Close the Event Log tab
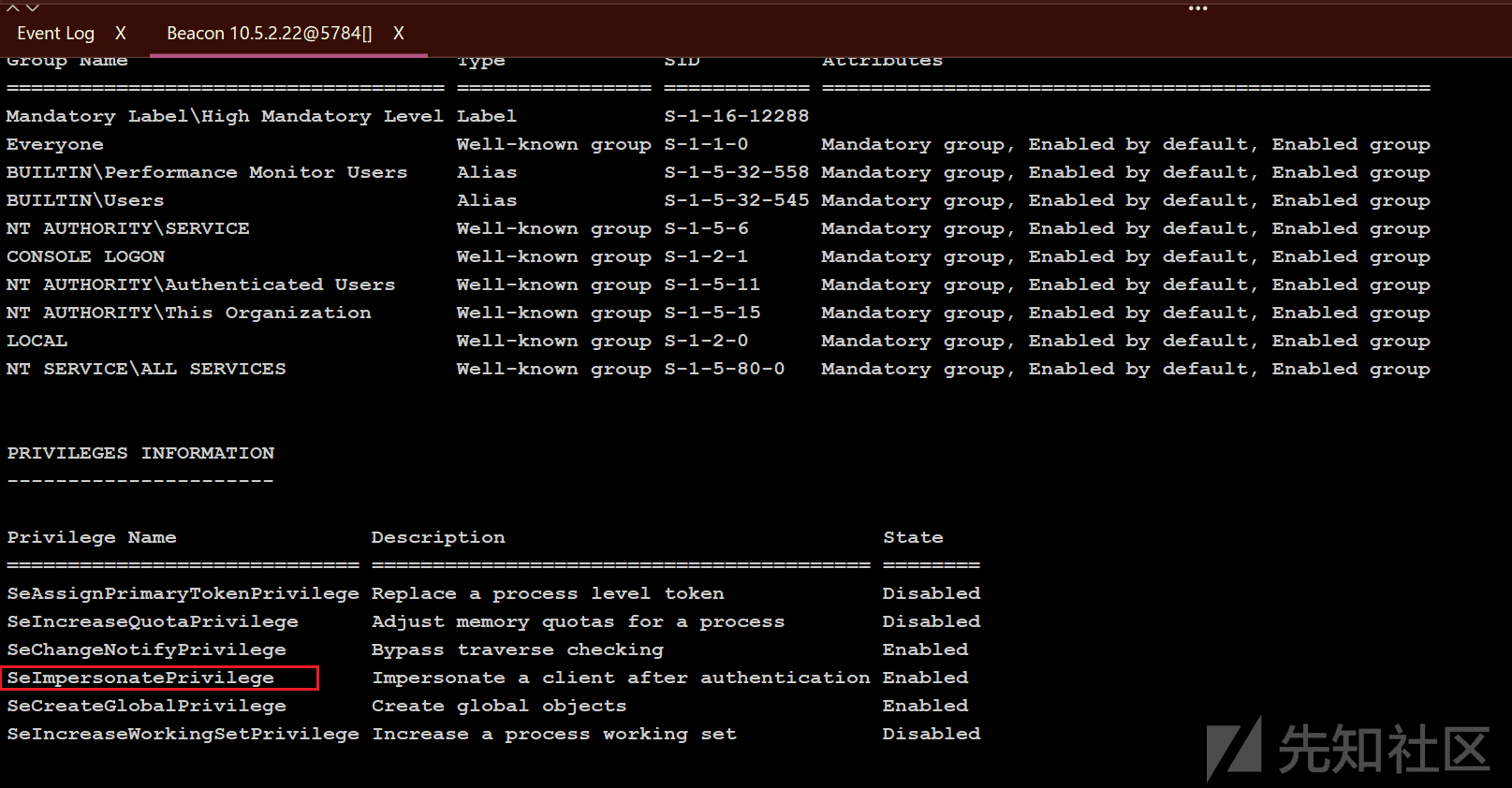The image size is (1512, 788). pyautogui.click(x=121, y=34)
